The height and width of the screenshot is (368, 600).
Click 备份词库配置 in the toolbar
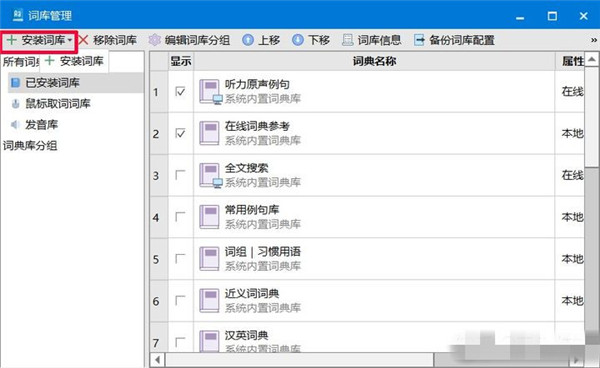point(454,40)
